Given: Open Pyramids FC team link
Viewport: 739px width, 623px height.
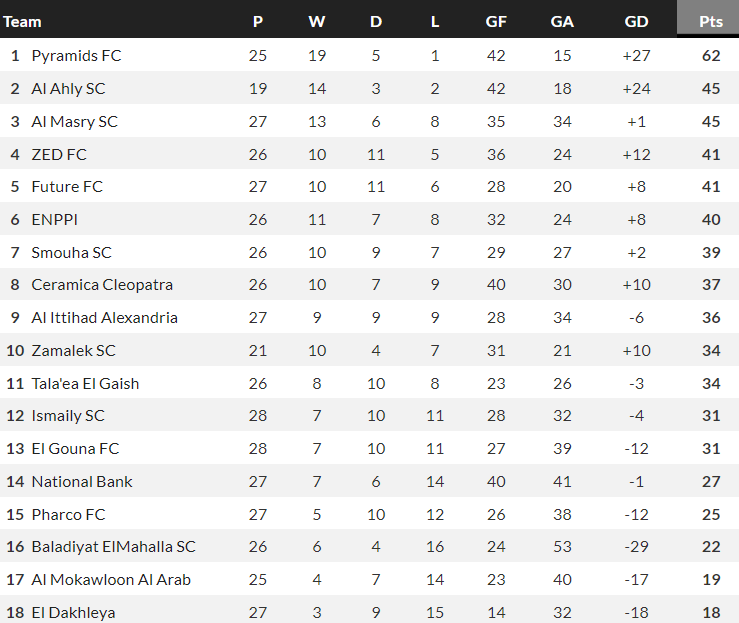Looking at the screenshot, I should 76,56.
